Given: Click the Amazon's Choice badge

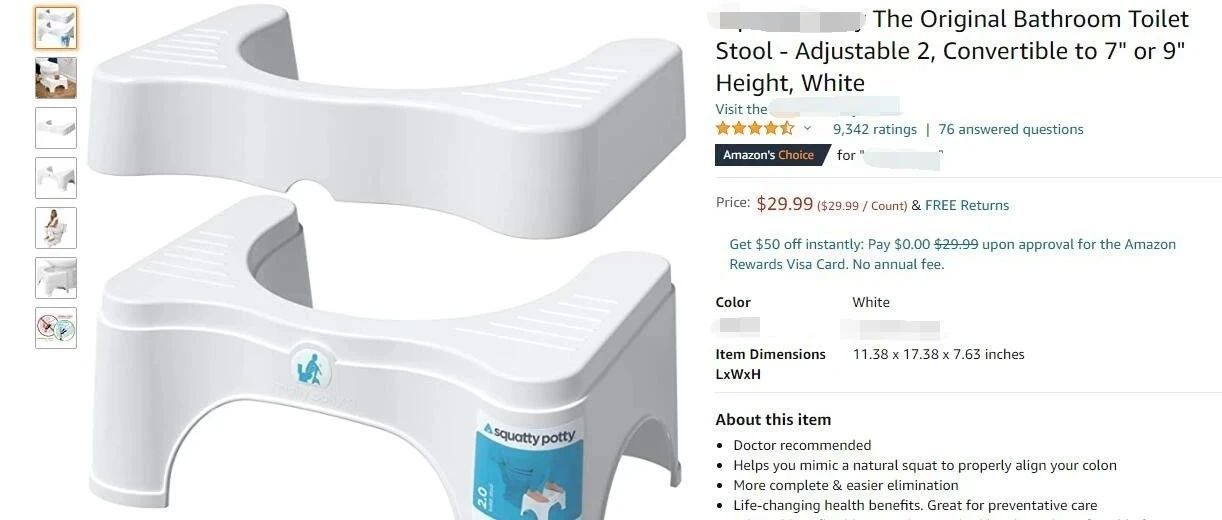Looking at the screenshot, I should pos(772,155).
